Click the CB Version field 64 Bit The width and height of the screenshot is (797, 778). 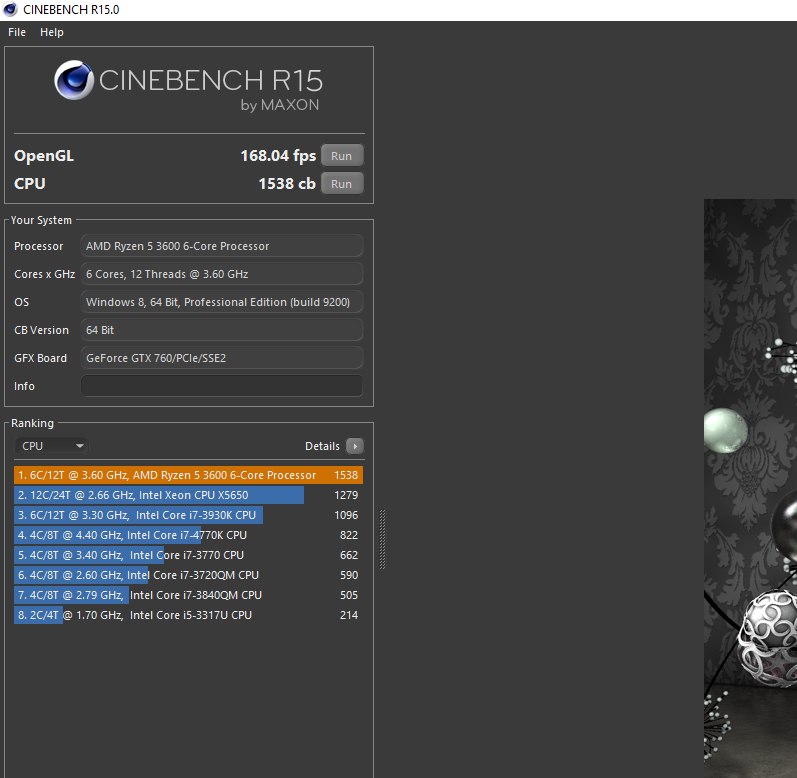point(222,330)
